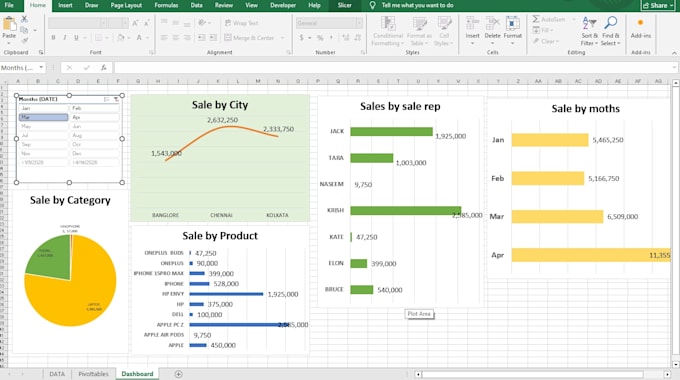Click the Center align icon
The height and width of the screenshot is (380, 680).
tap(175, 38)
